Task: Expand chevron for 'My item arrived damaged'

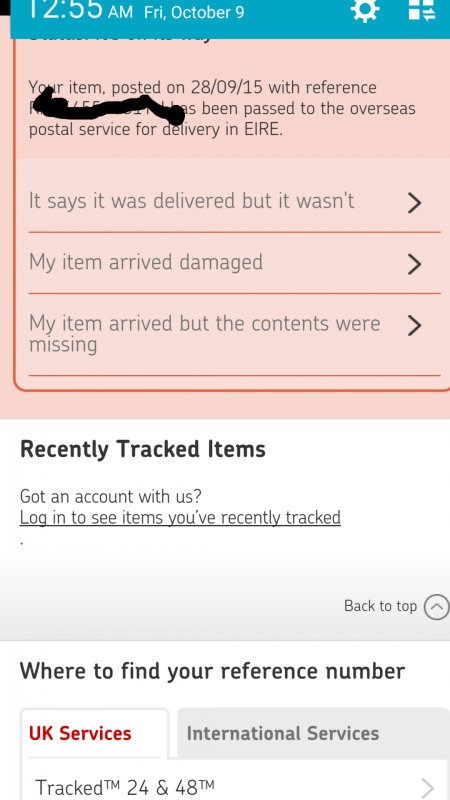Action: pyautogui.click(x=414, y=264)
